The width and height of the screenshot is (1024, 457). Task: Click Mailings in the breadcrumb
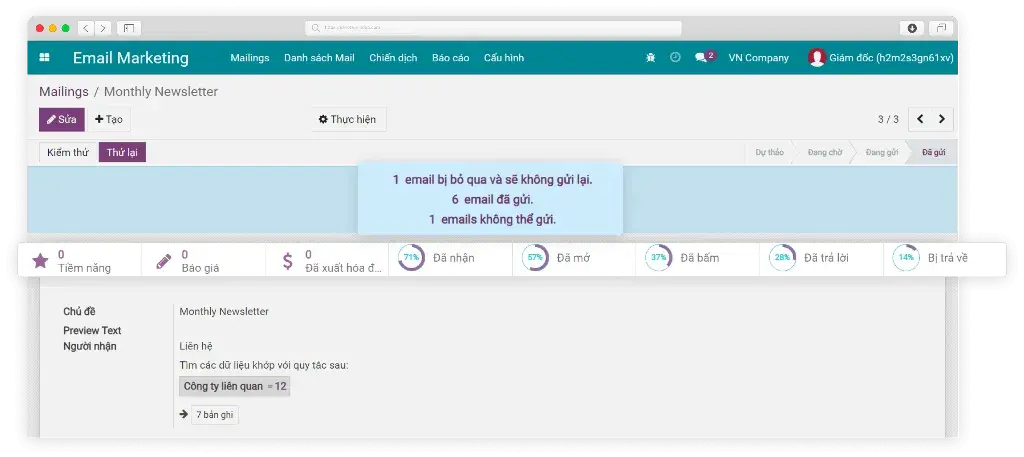pyautogui.click(x=64, y=92)
